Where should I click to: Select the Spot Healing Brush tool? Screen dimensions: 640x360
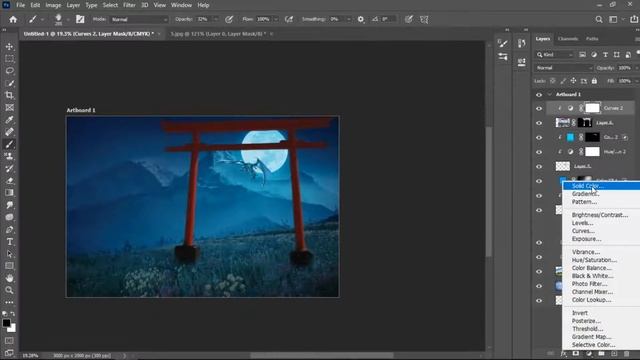9,132
